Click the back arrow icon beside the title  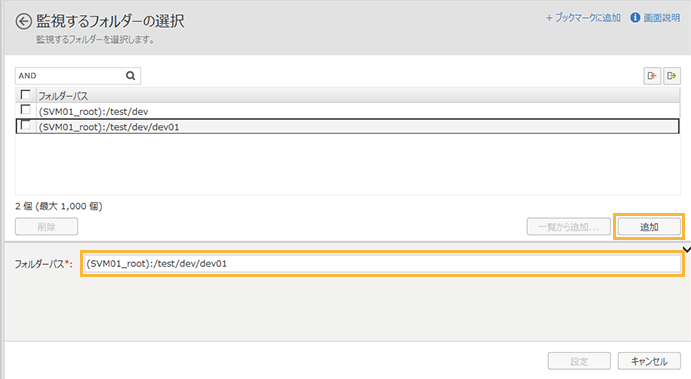pos(24,21)
